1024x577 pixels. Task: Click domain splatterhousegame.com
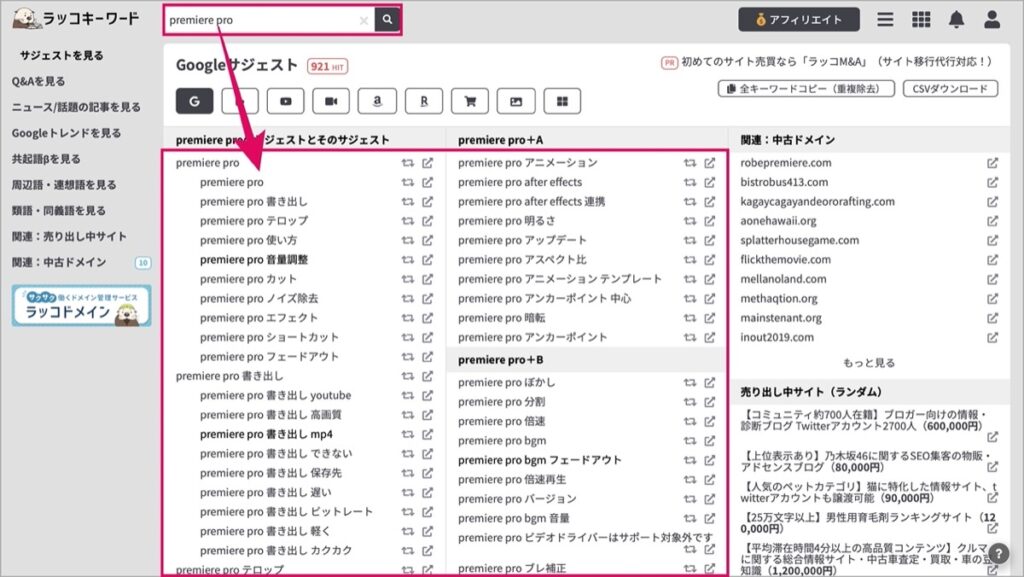click(799, 240)
